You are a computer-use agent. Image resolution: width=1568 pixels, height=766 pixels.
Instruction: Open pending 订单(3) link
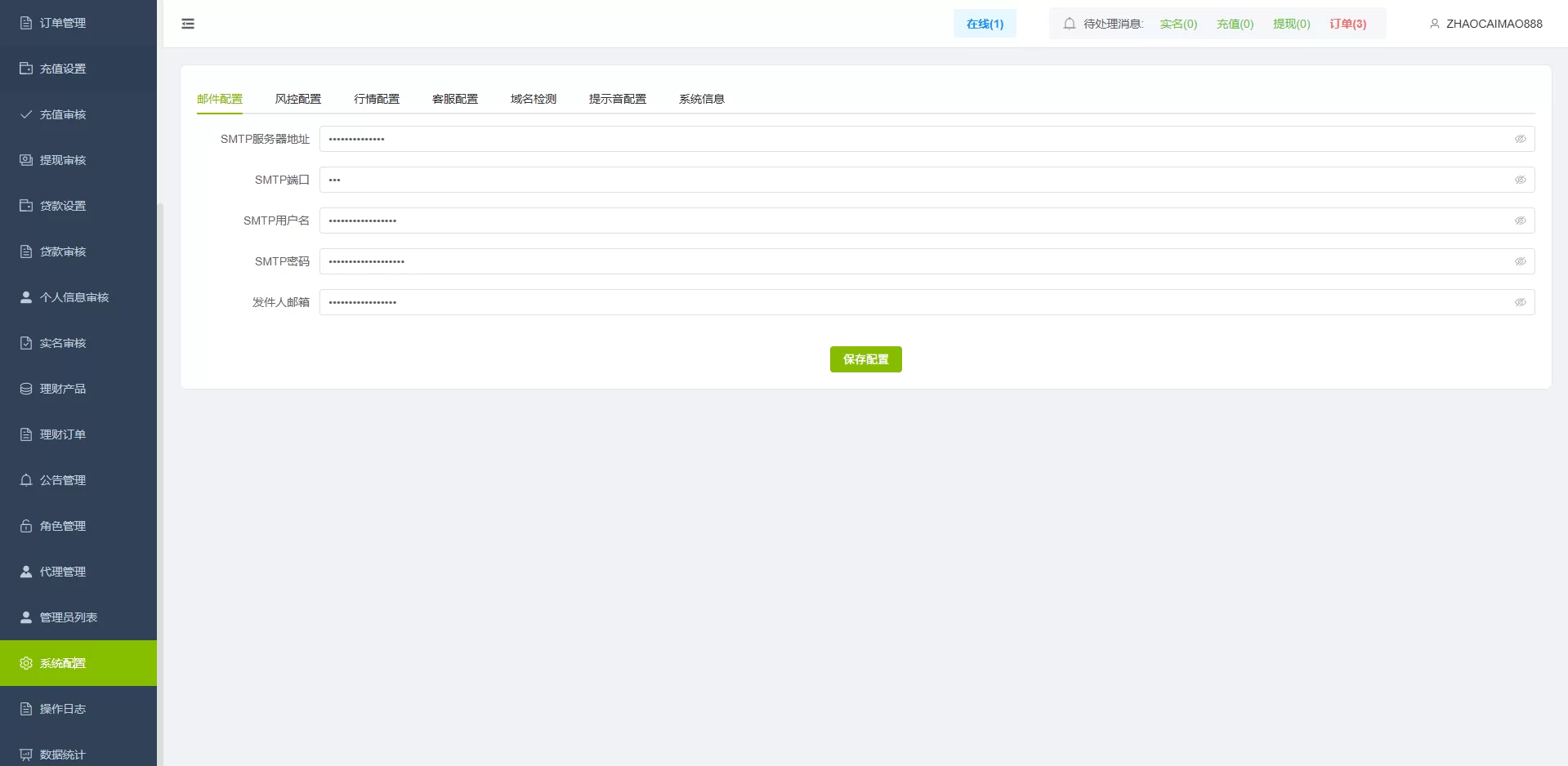[x=1347, y=24]
